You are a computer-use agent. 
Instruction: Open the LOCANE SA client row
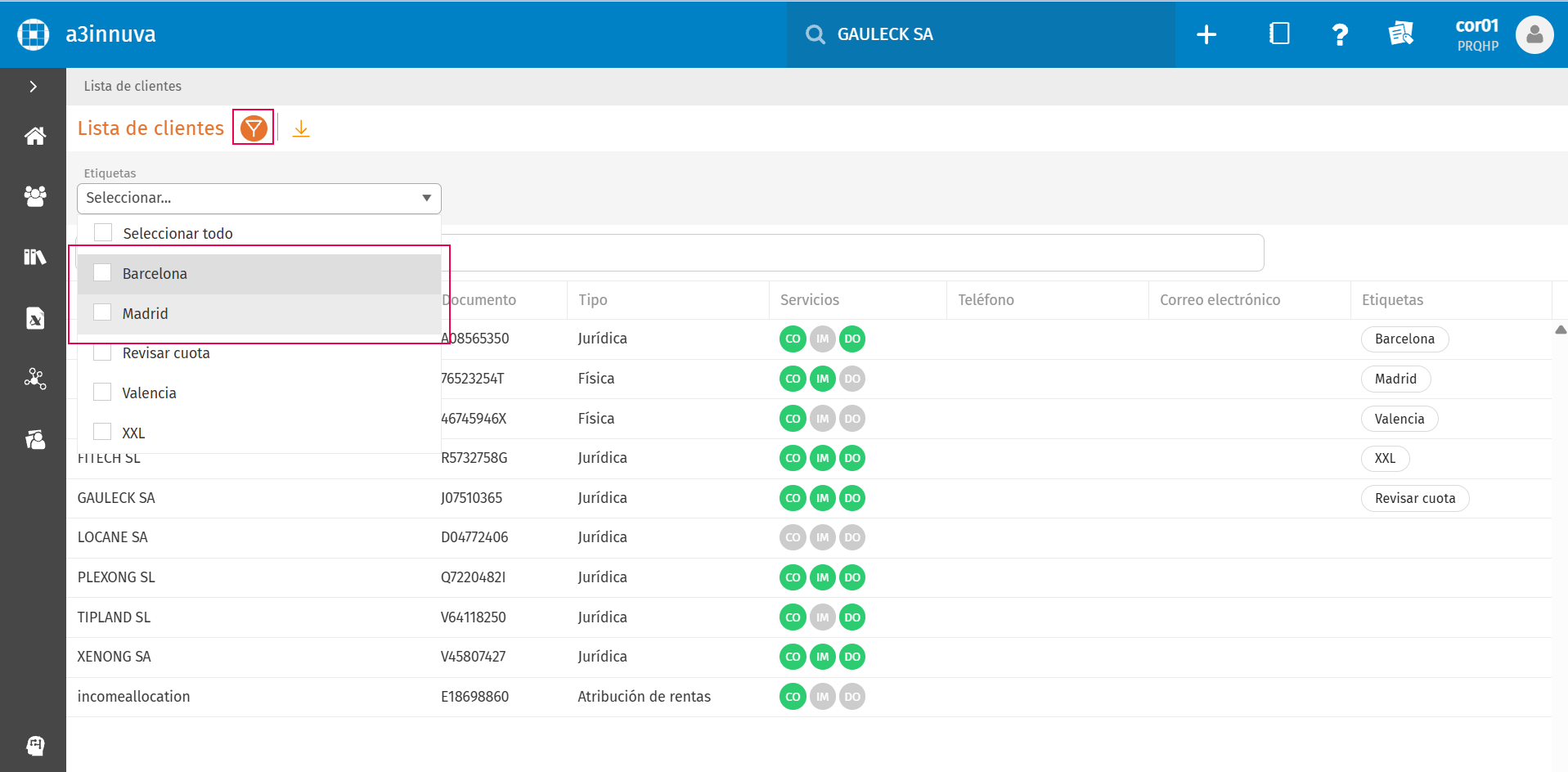coord(809,537)
